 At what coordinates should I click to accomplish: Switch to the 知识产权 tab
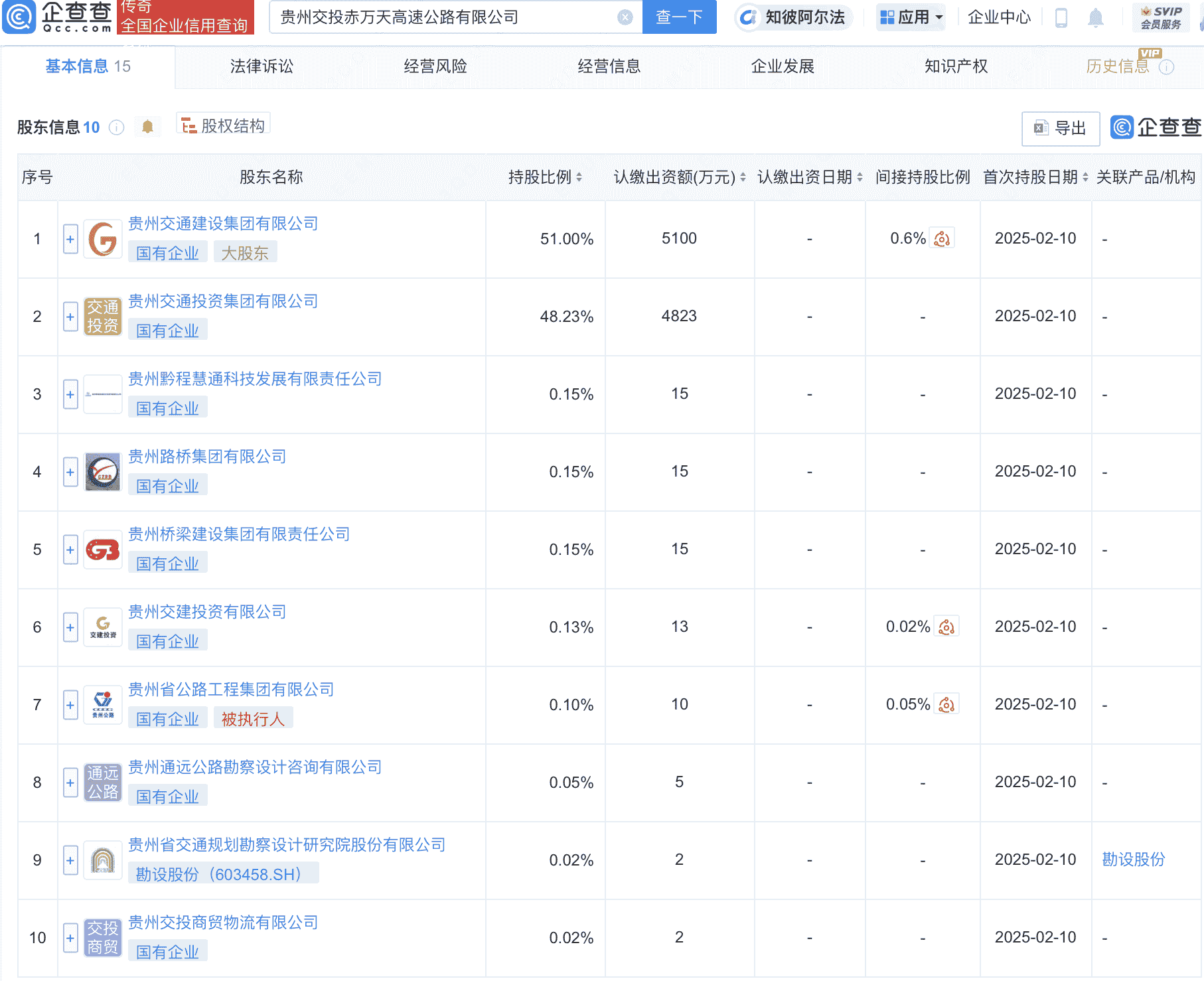click(x=956, y=66)
